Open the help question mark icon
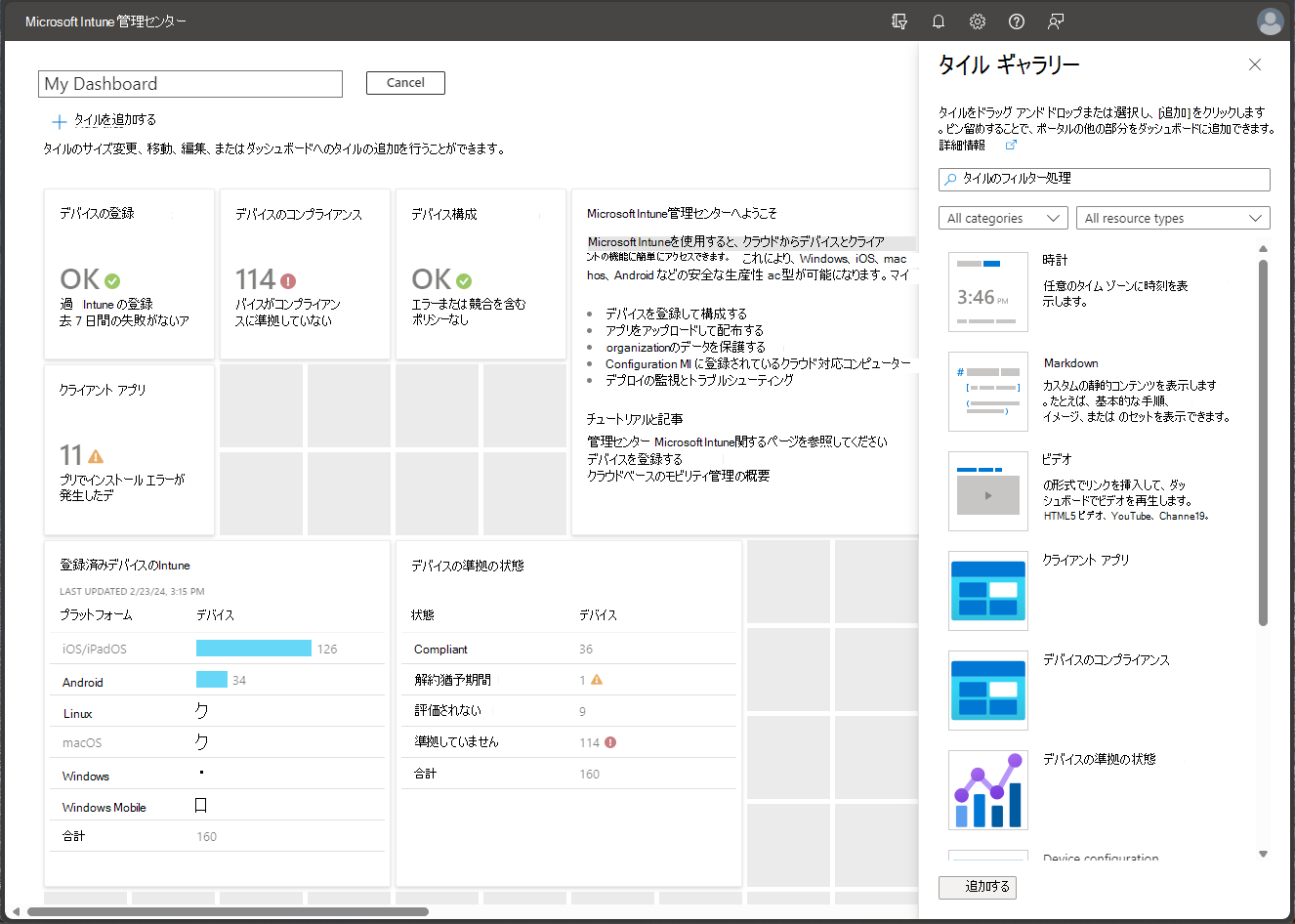This screenshot has height=924, width=1295. point(1017,21)
